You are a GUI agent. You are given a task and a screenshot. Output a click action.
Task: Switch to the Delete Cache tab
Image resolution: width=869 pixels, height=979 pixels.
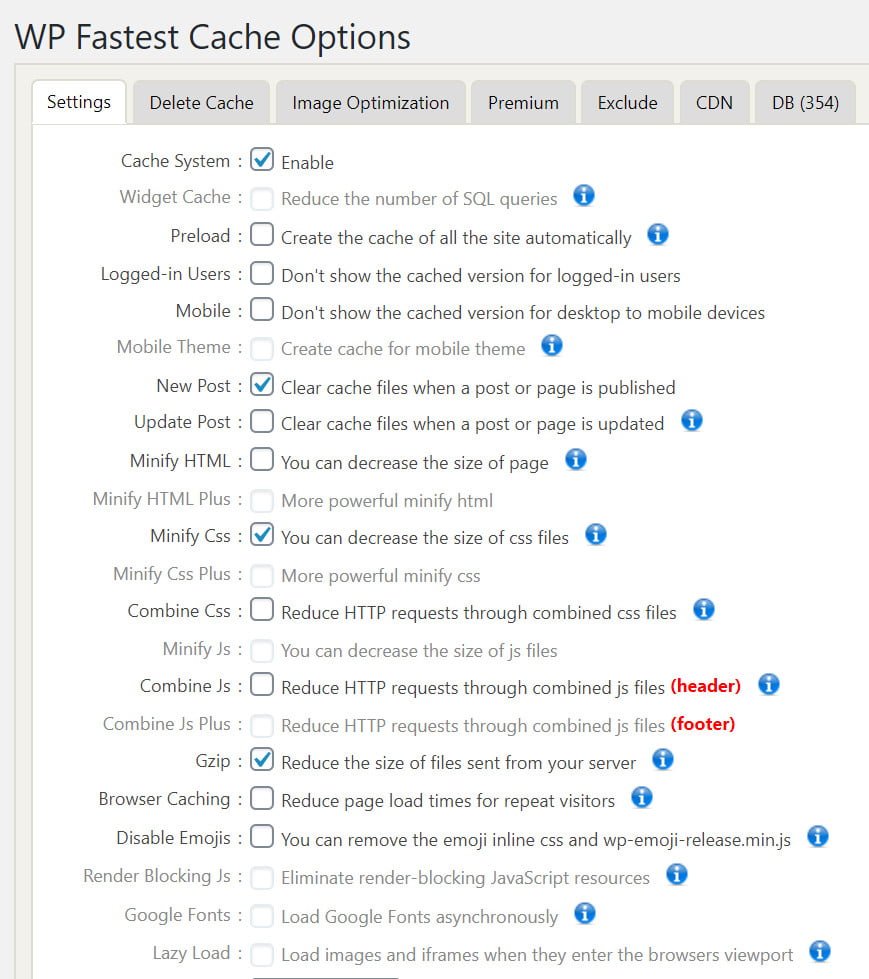[202, 102]
